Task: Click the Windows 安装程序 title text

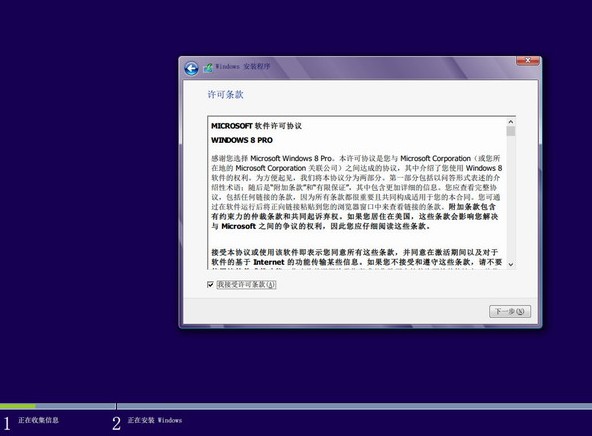Action: [x=243, y=66]
